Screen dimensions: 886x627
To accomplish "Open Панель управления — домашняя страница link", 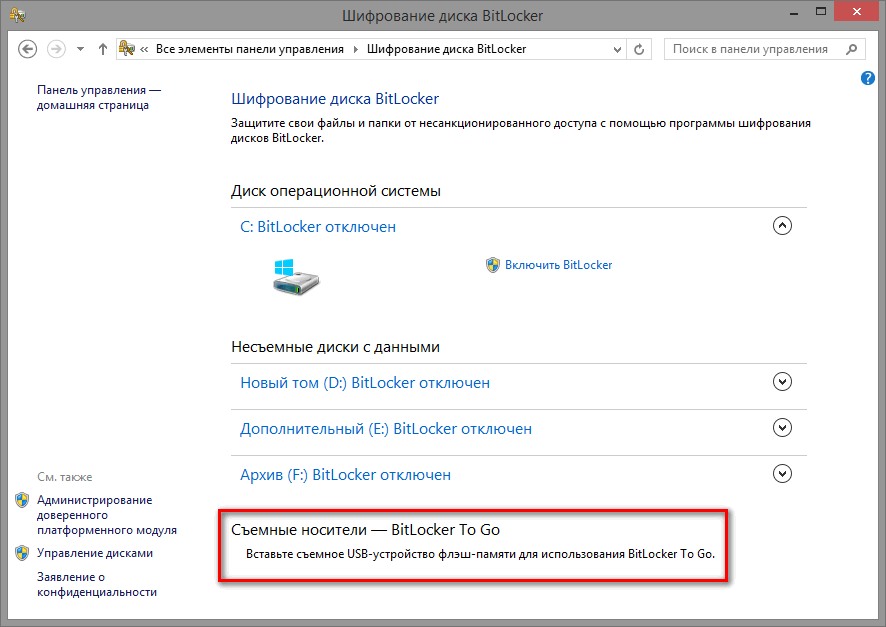I will click(x=98, y=97).
